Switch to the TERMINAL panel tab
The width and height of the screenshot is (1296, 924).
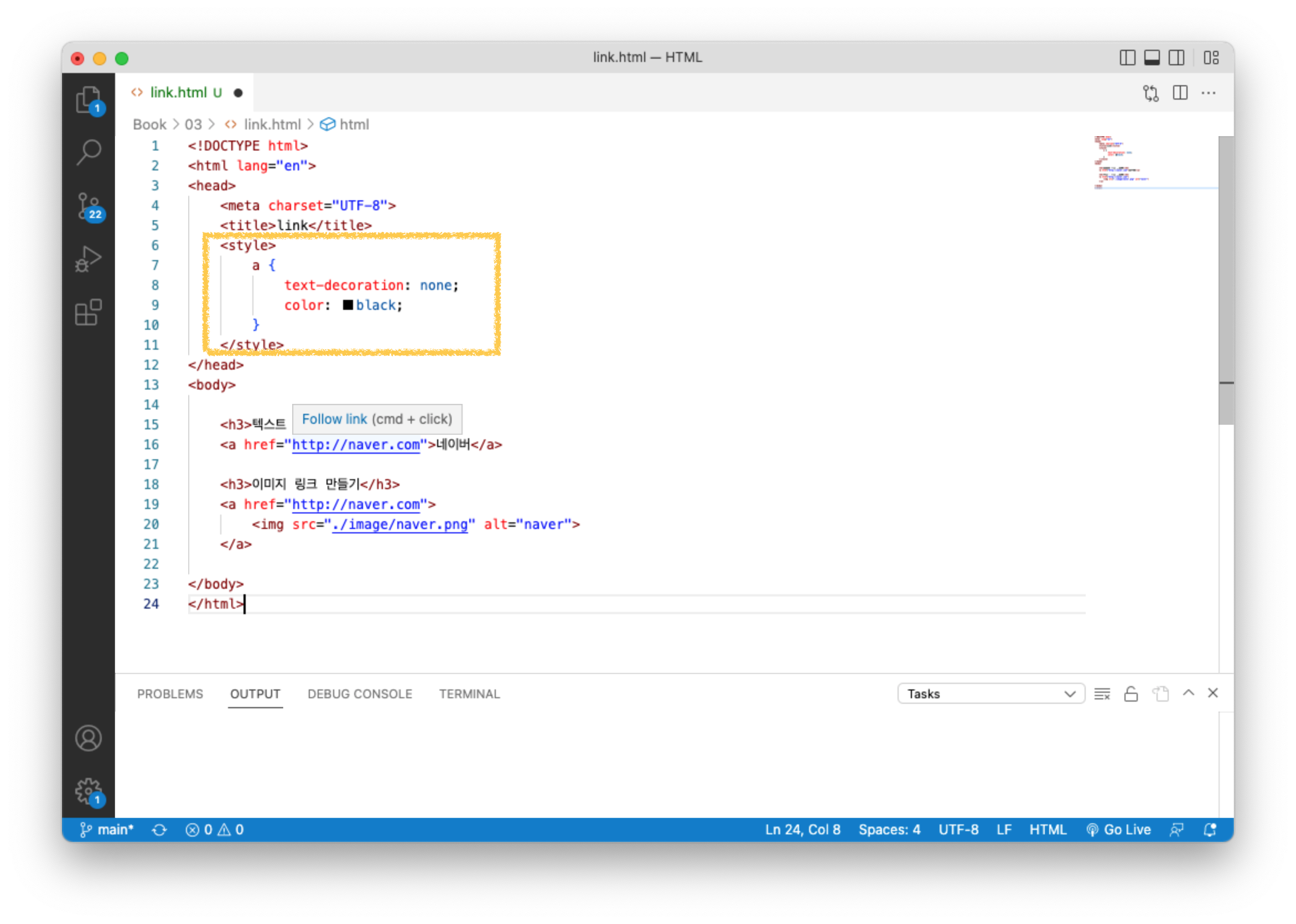point(469,694)
